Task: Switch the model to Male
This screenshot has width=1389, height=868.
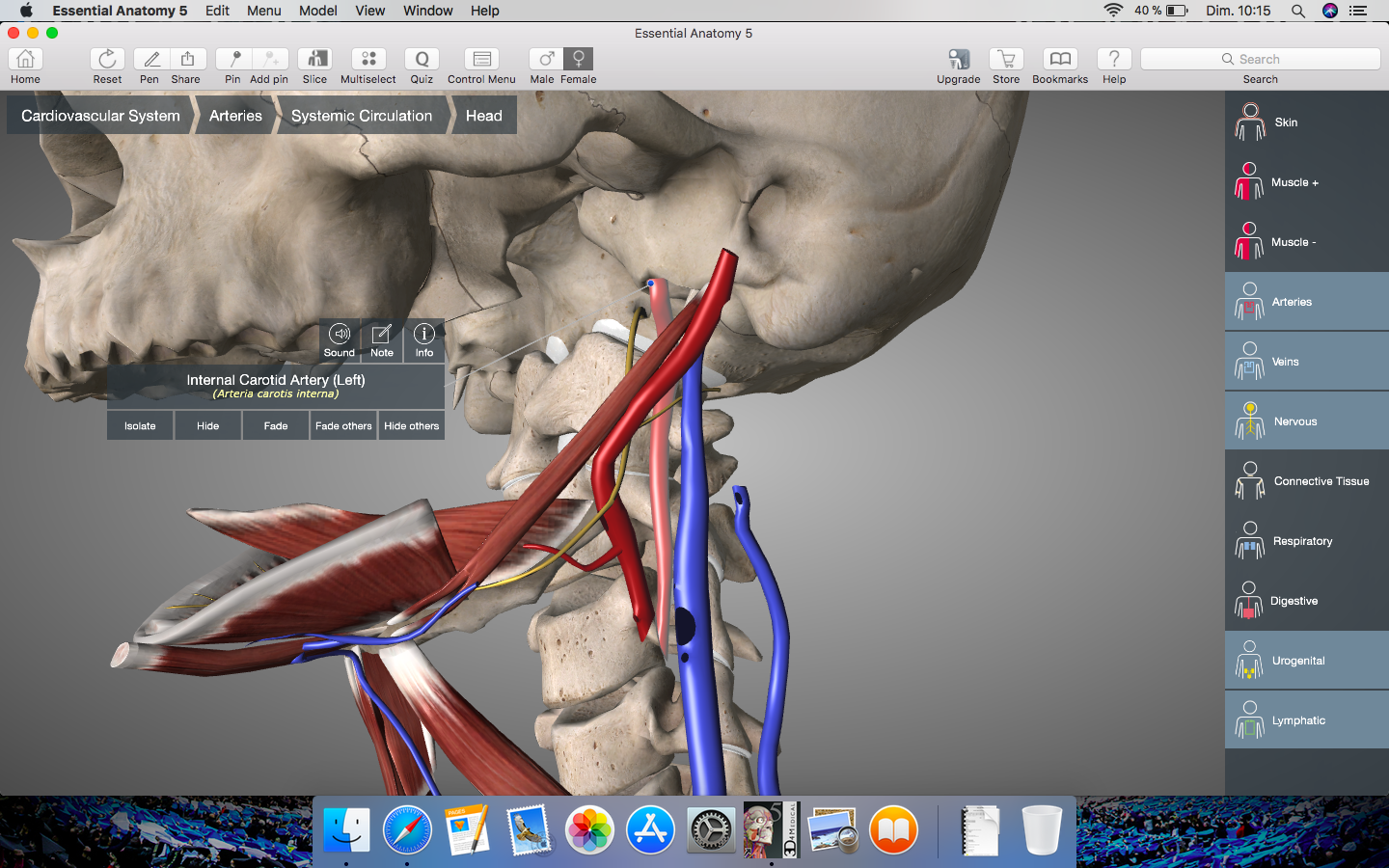Action: click(544, 60)
